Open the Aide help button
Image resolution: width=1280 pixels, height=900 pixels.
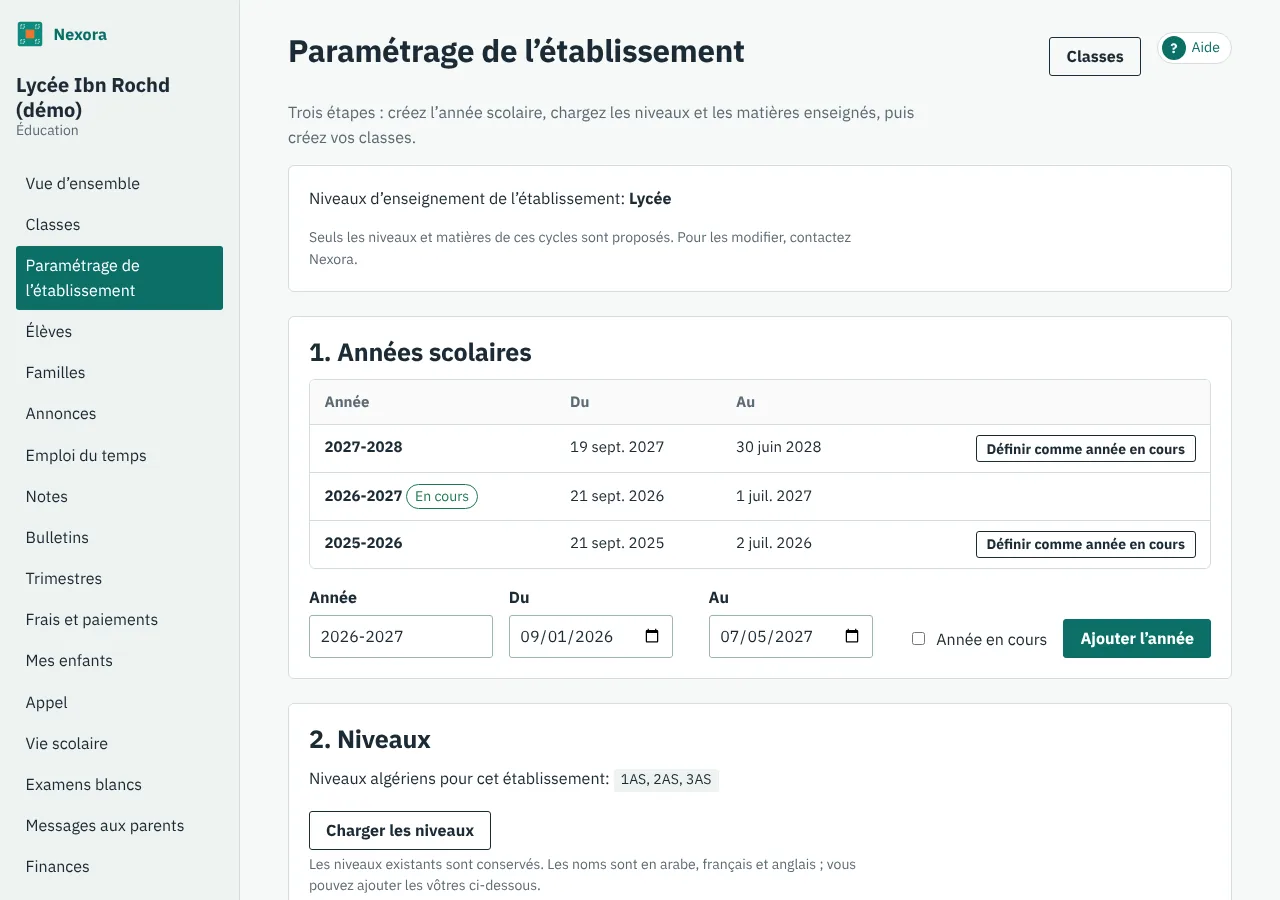pos(1194,48)
